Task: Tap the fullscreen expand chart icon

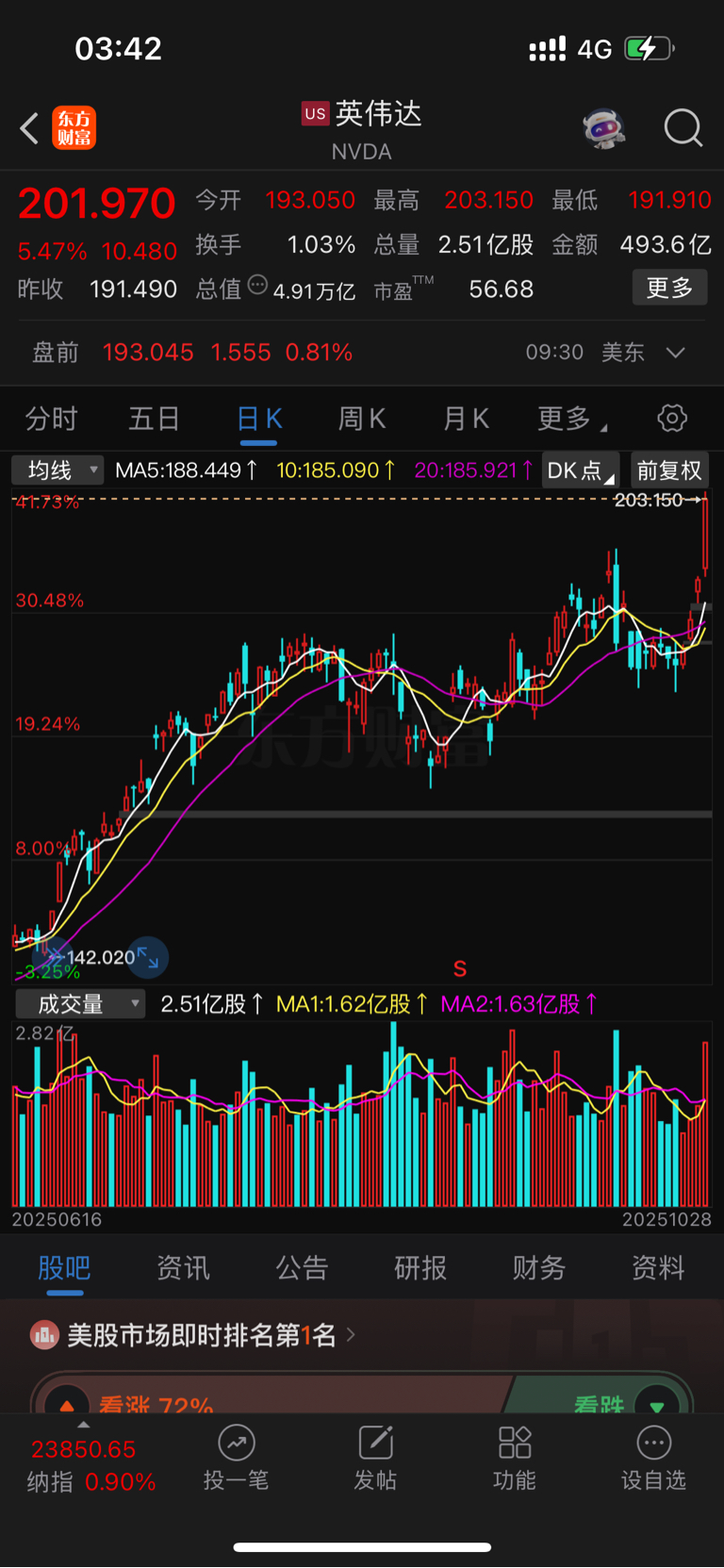Action: click(148, 957)
